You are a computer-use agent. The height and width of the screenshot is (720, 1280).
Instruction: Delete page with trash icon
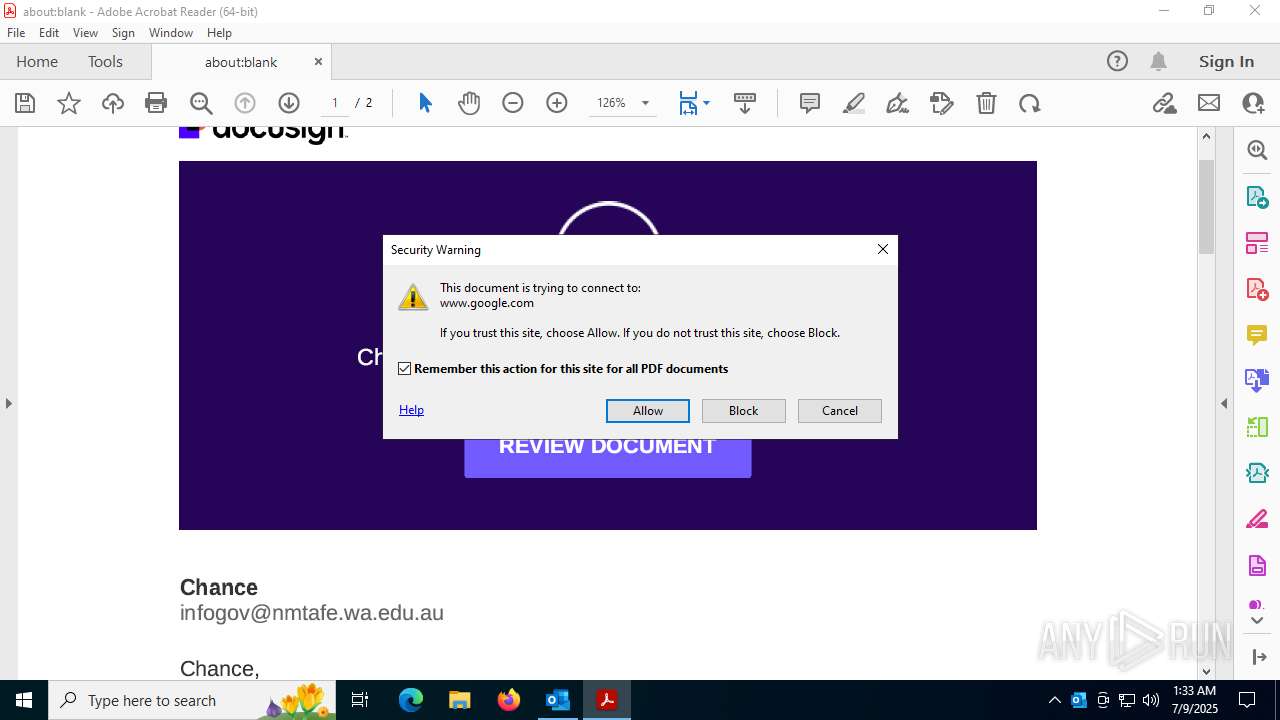986,103
